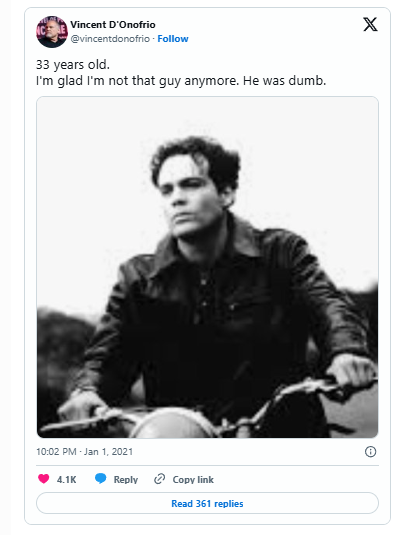Click the chain link icon

[159, 479]
